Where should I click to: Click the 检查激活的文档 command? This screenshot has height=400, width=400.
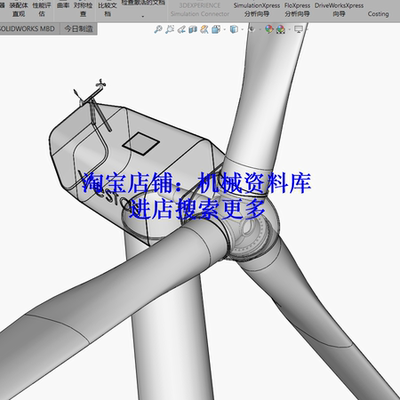tap(143, 3)
